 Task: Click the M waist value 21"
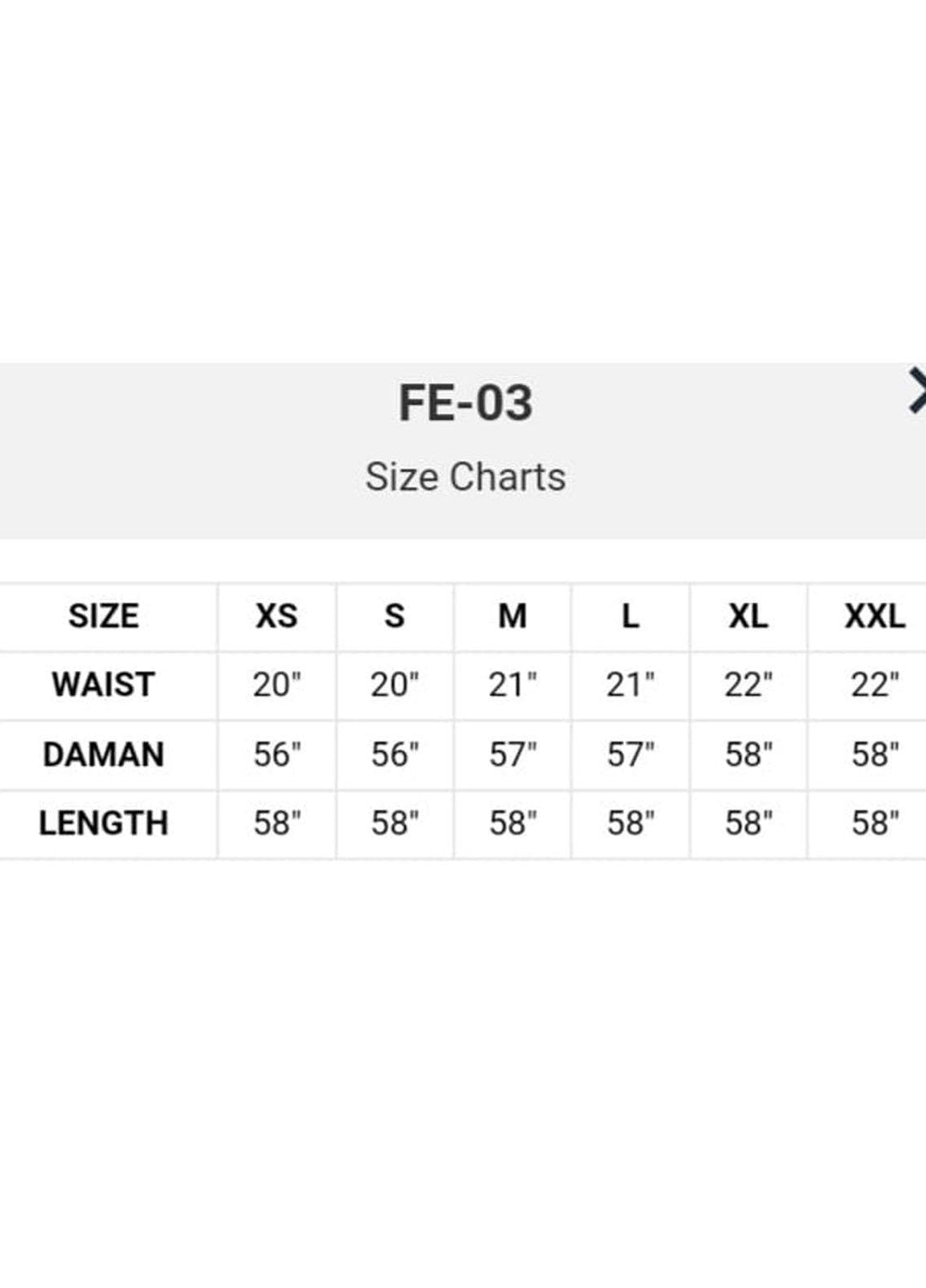click(x=513, y=685)
